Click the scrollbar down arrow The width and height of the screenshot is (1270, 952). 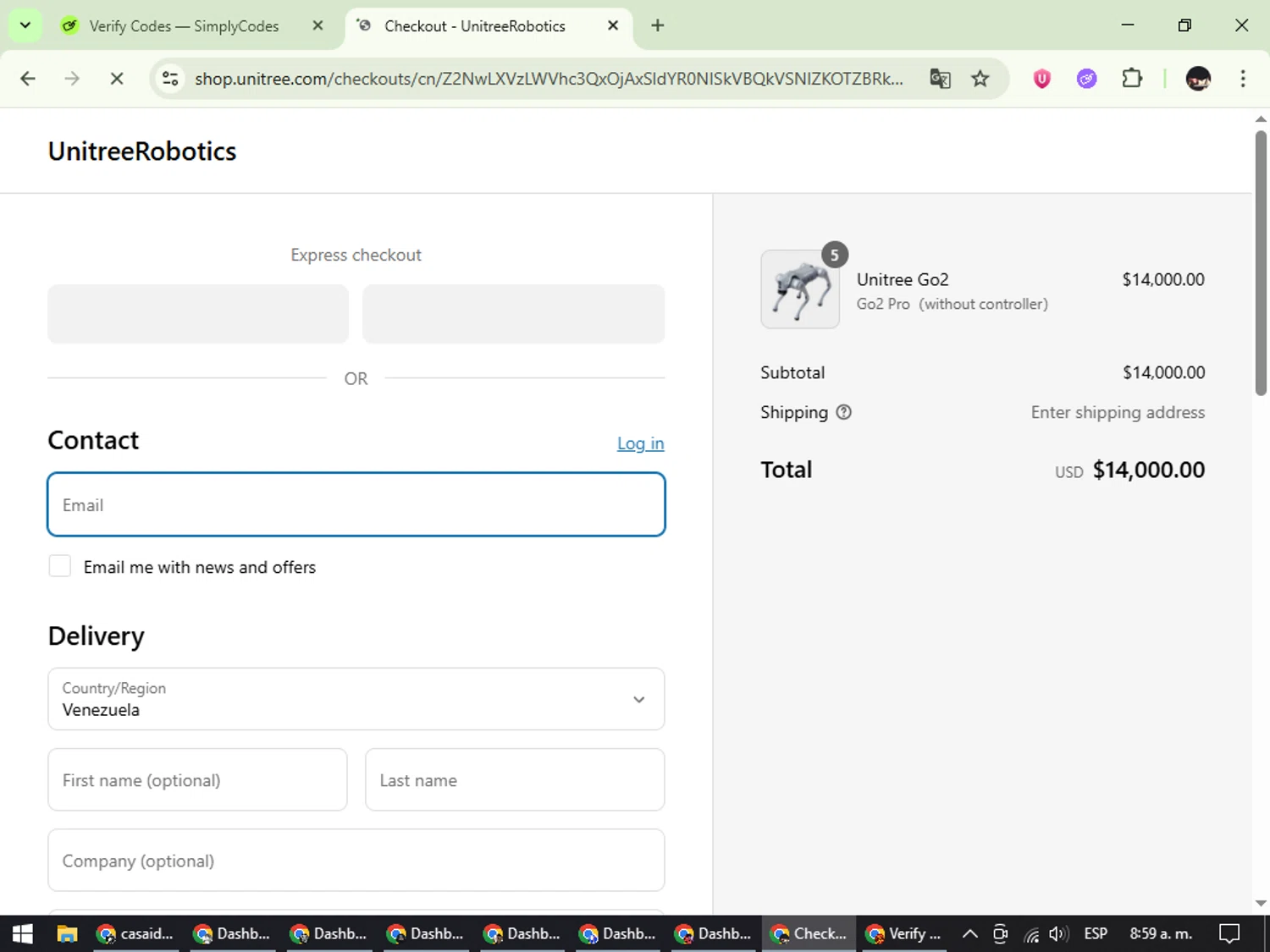click(1261, 903)
